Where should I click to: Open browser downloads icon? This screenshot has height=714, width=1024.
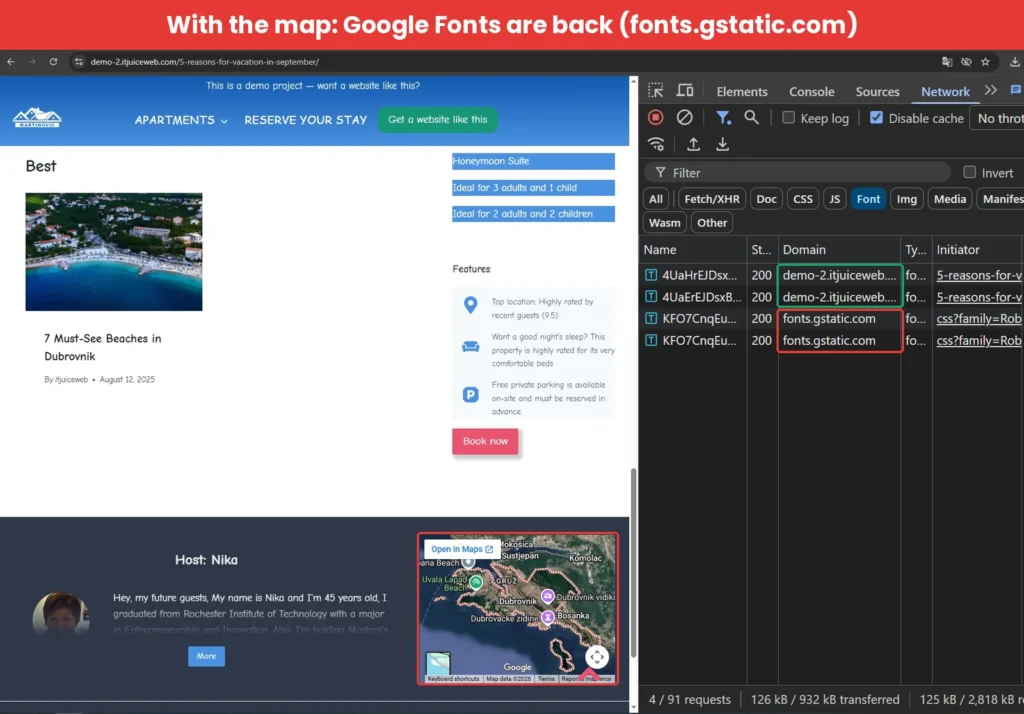pyautogui.click(x=1014, y=61)
